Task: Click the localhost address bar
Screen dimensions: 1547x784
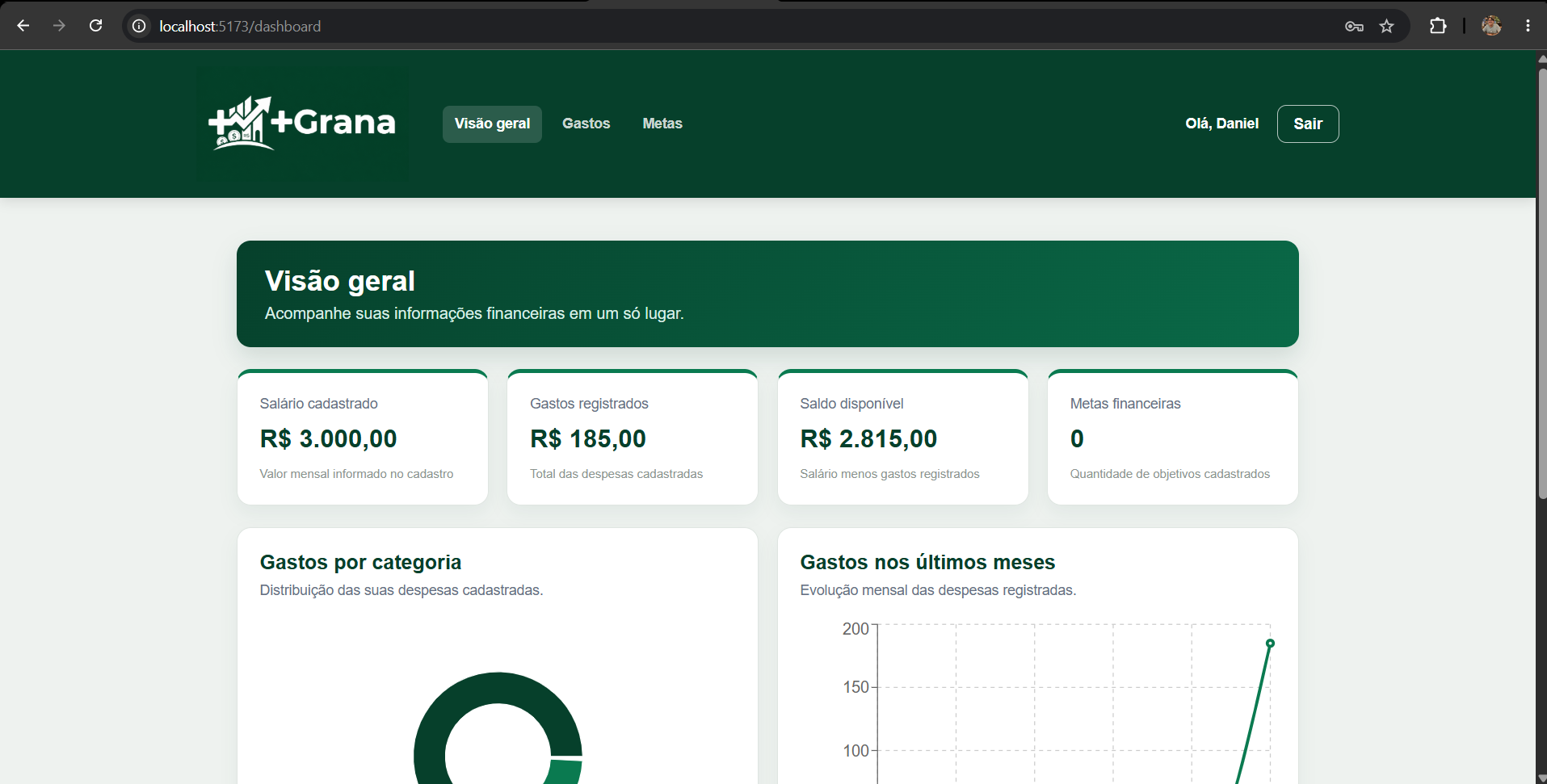Action: click(x=727, y=26)
